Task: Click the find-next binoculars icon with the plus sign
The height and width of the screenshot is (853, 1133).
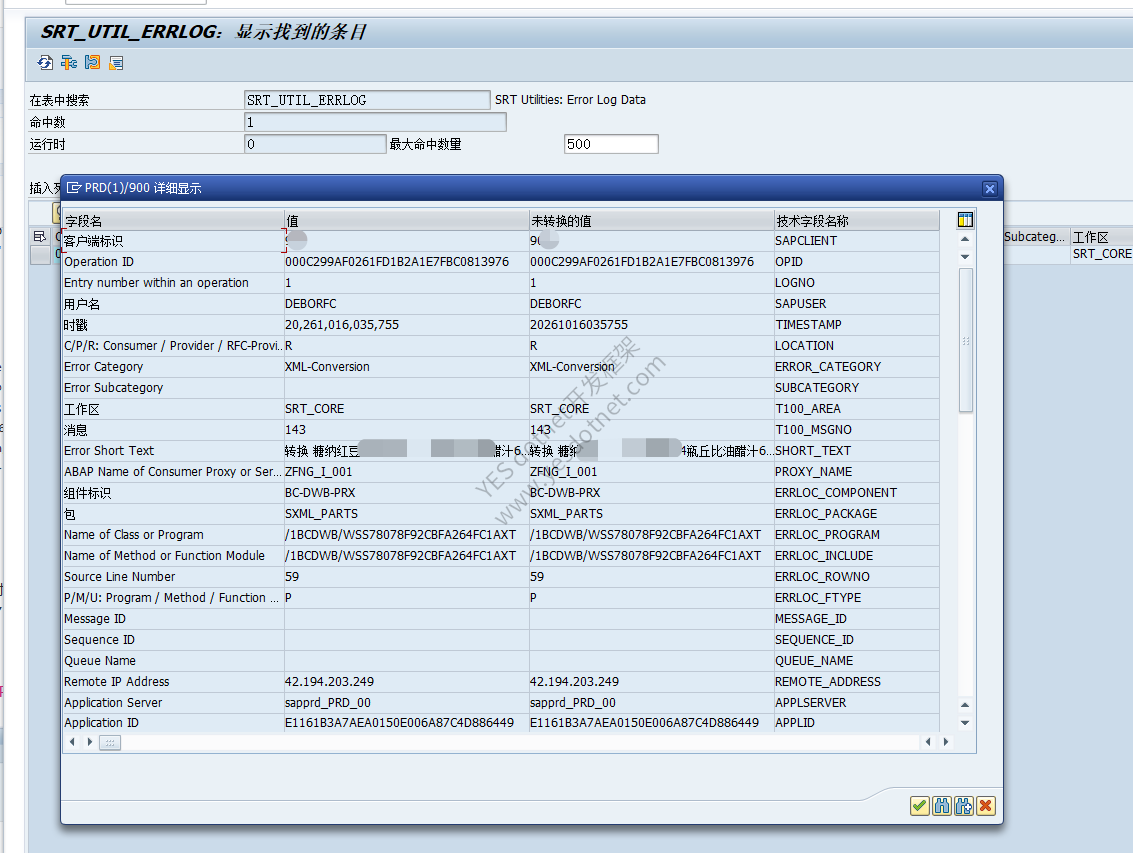Action: (x=964, y=806)
